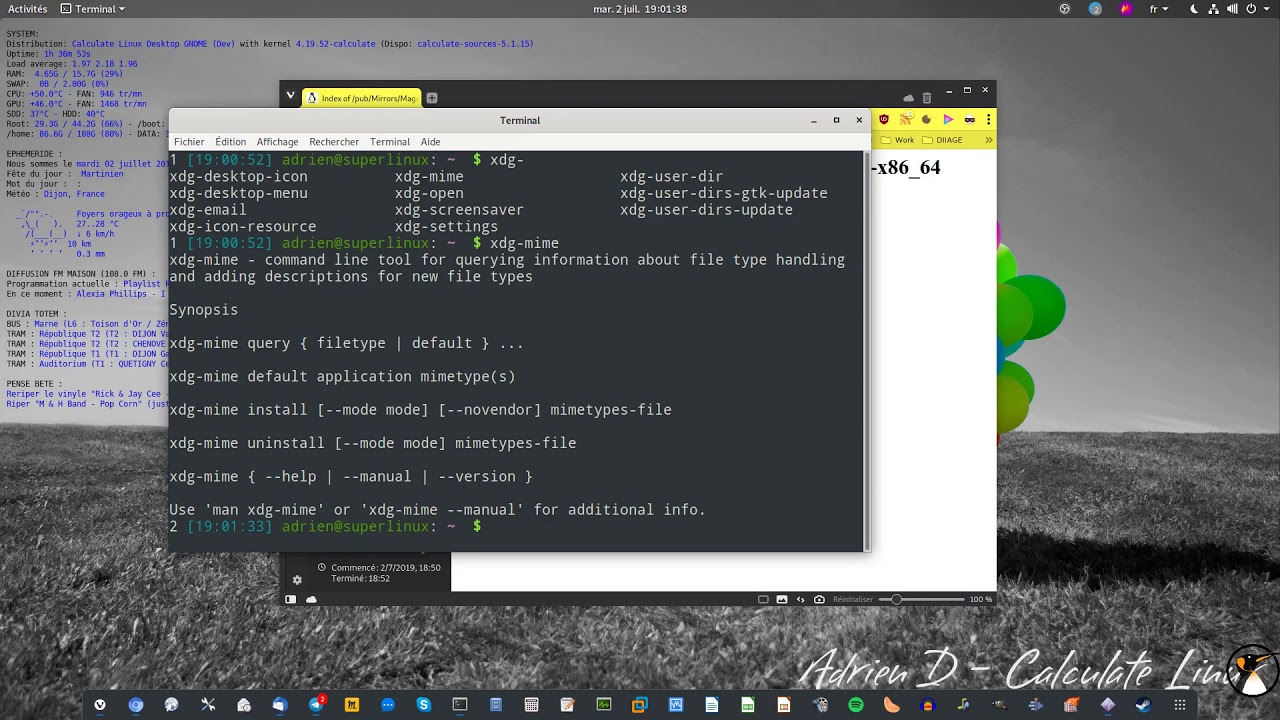Open the Terminal app menu in top bar
This screenshot has height=720, width=1280.
93,9
